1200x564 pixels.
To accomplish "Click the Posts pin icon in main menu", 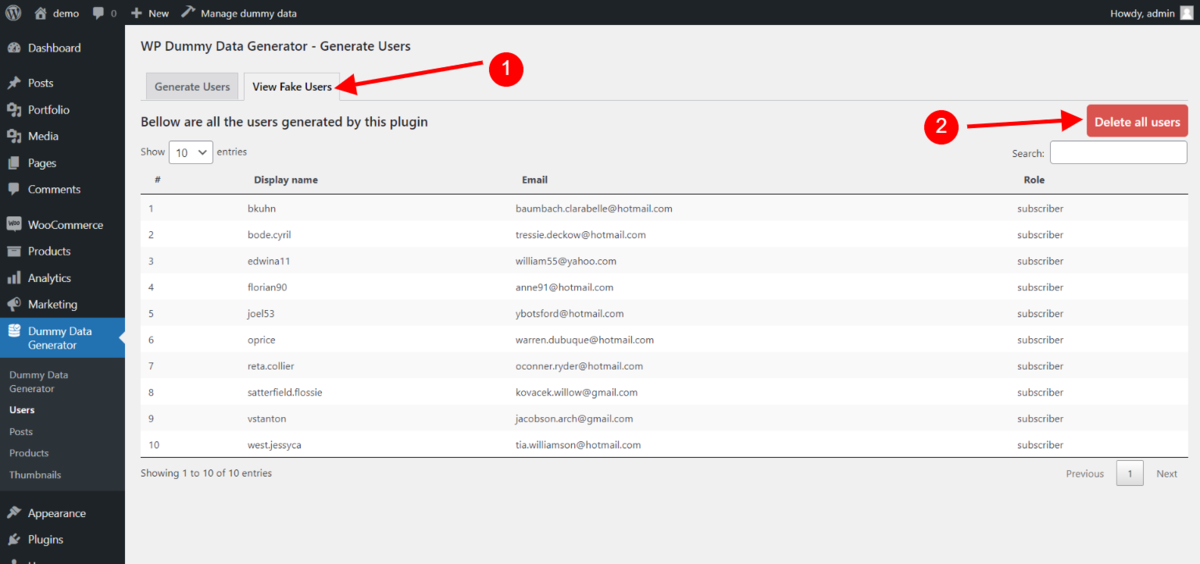I will [14, 83].
